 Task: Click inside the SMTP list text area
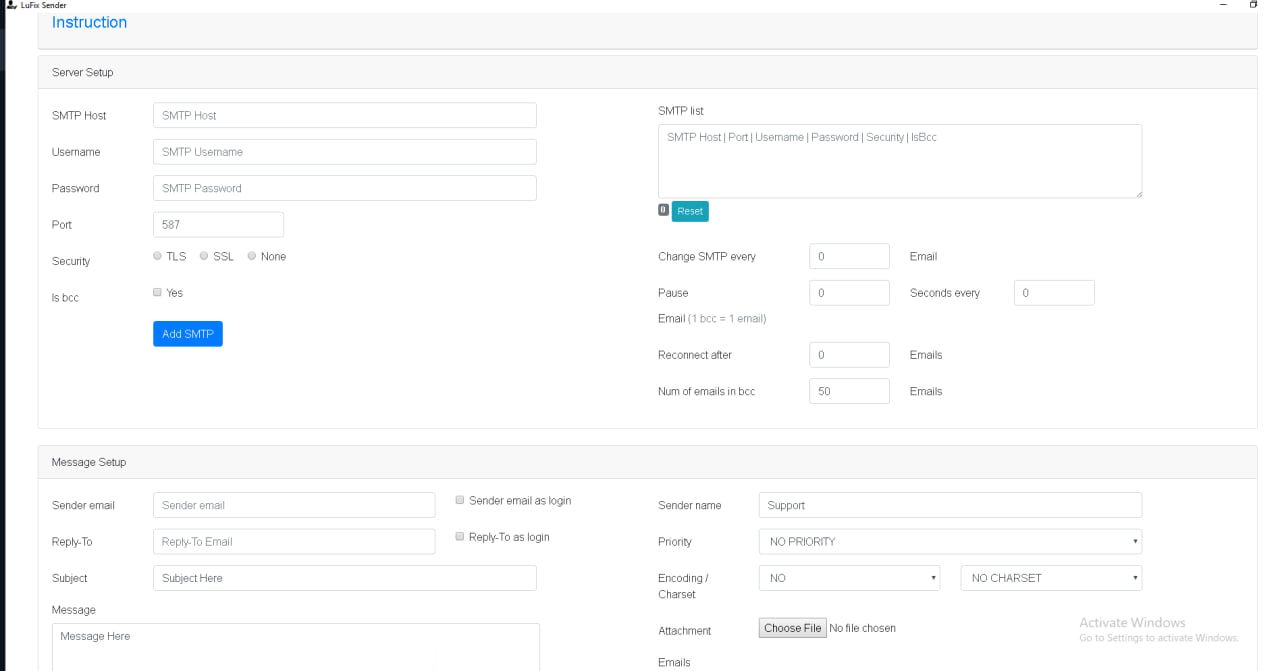tap(899, 161)
